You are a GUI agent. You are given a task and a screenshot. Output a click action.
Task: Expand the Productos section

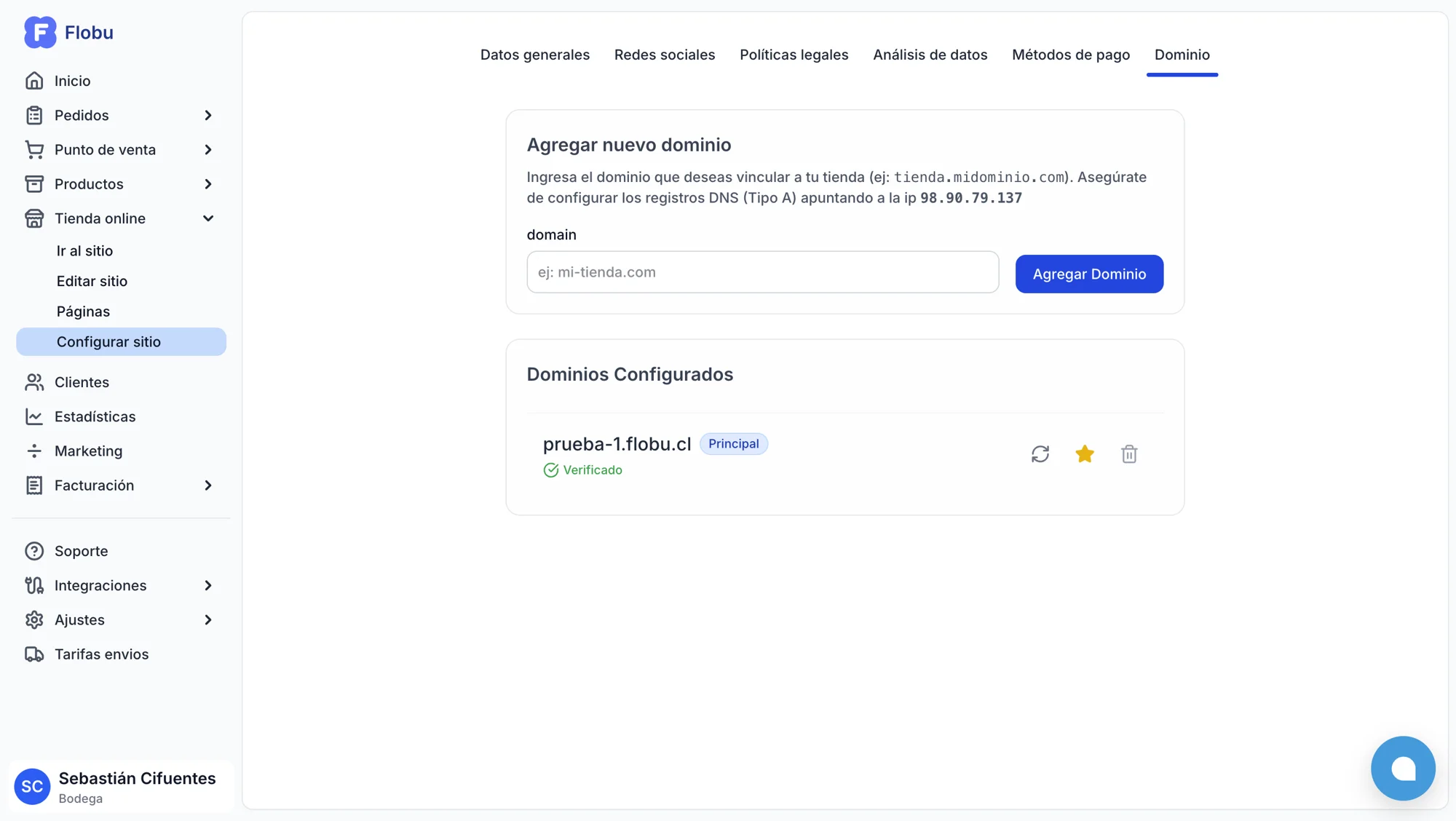(208, 183)
